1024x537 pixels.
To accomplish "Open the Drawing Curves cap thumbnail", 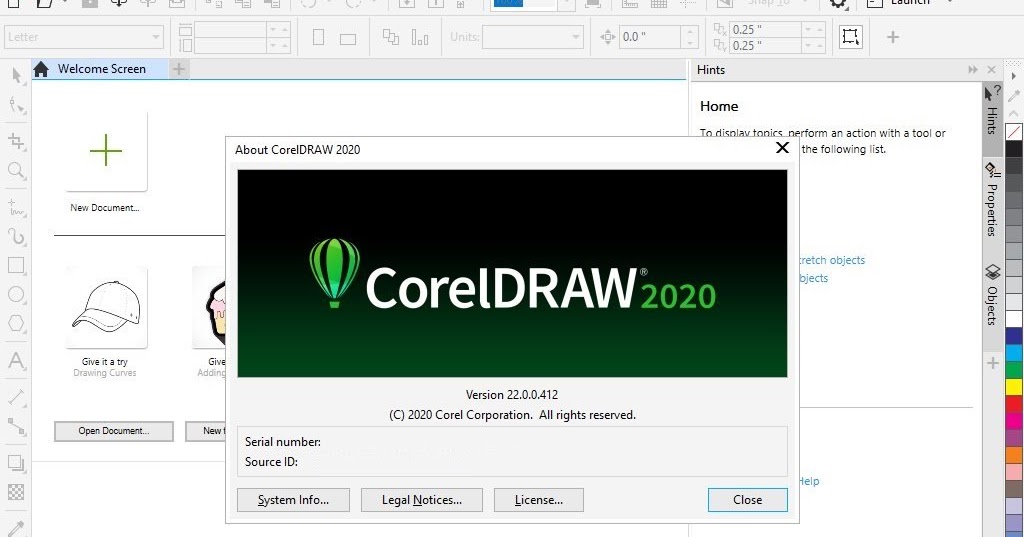I will pos(106,307).
